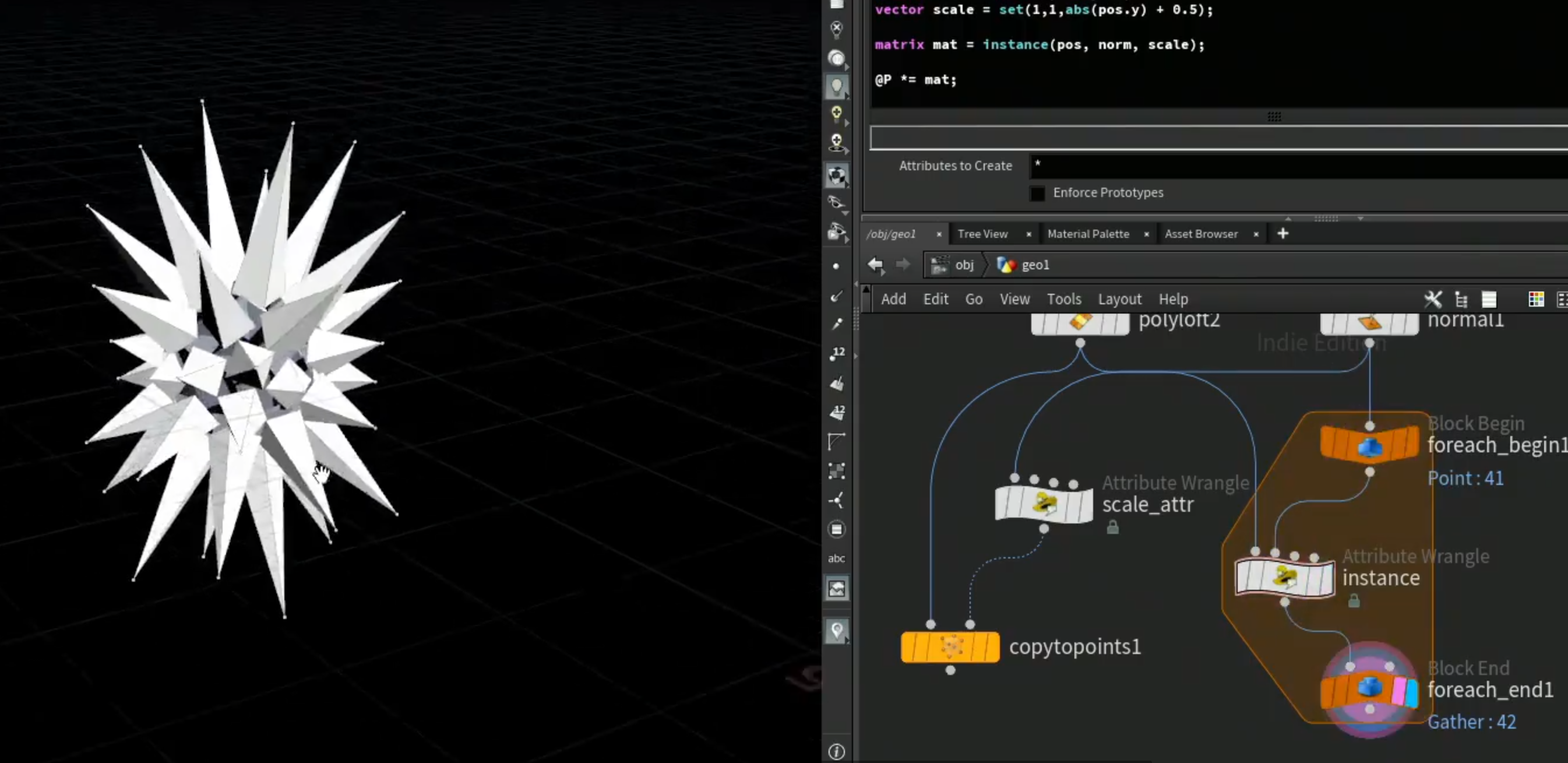The height and width of the screenshot is (763, 1568).
Task: Click the lock icon under instance node
Action: point(1354,601)
